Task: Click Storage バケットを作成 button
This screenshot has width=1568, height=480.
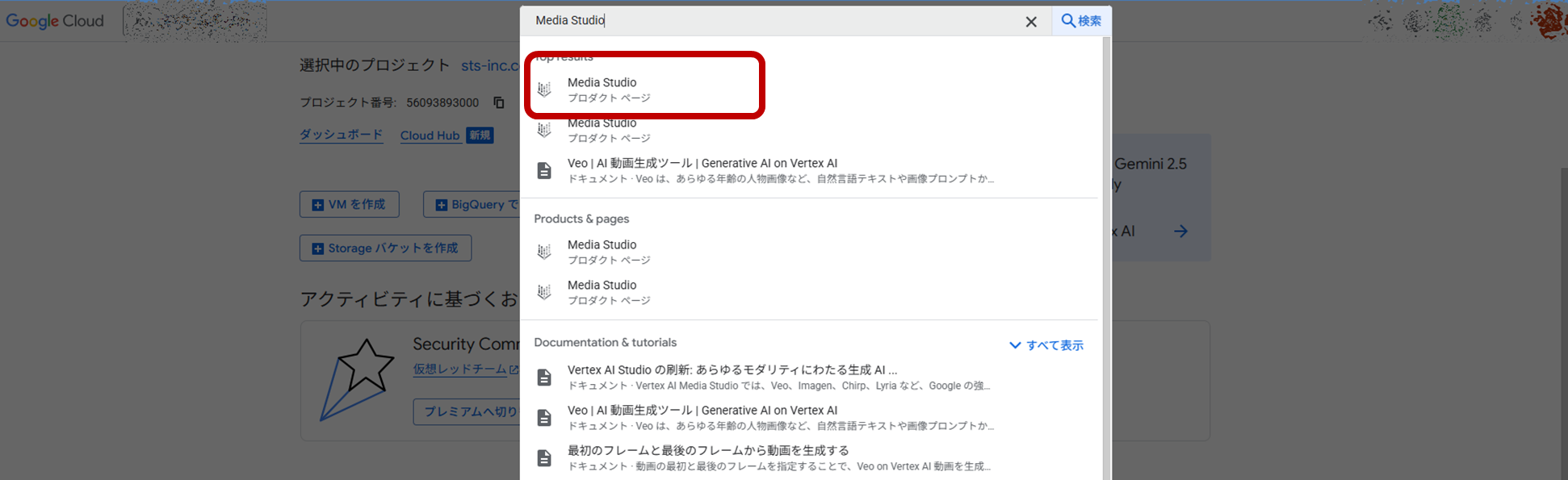Action: click(385, 248)
